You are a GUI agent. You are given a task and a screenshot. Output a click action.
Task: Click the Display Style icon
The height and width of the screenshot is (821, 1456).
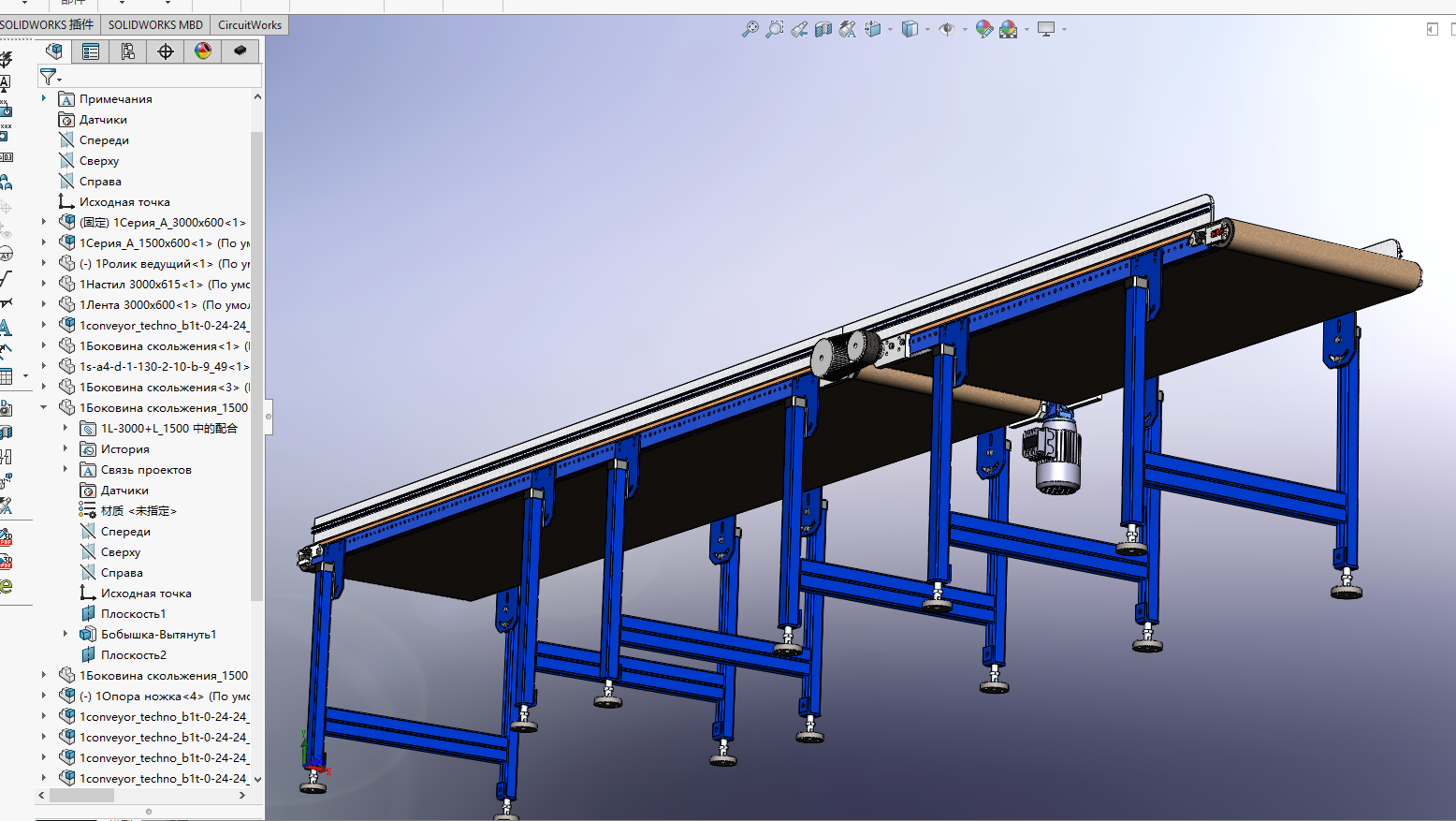pyautogui.click(x=910, y=29)
